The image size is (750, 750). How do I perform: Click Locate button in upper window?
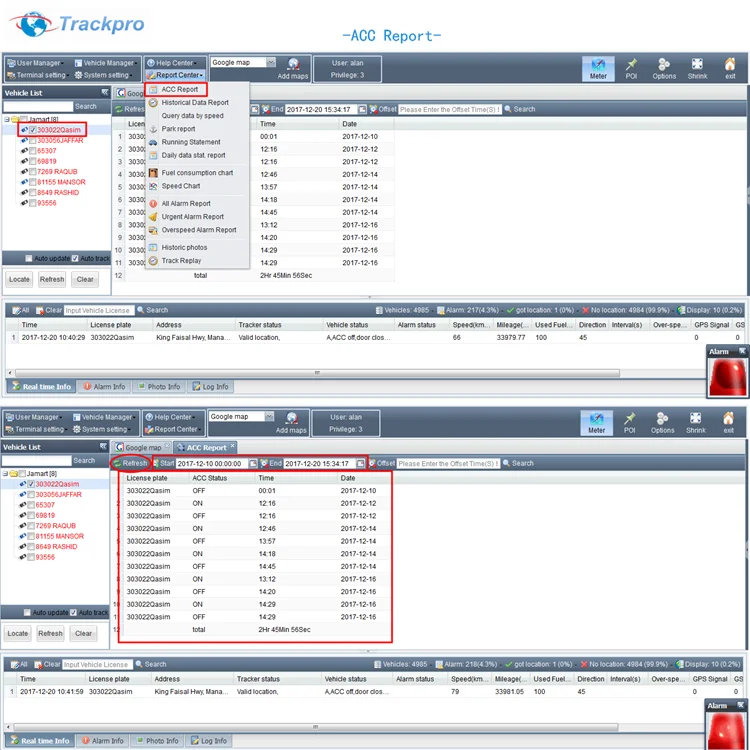(x=19, y=279)
